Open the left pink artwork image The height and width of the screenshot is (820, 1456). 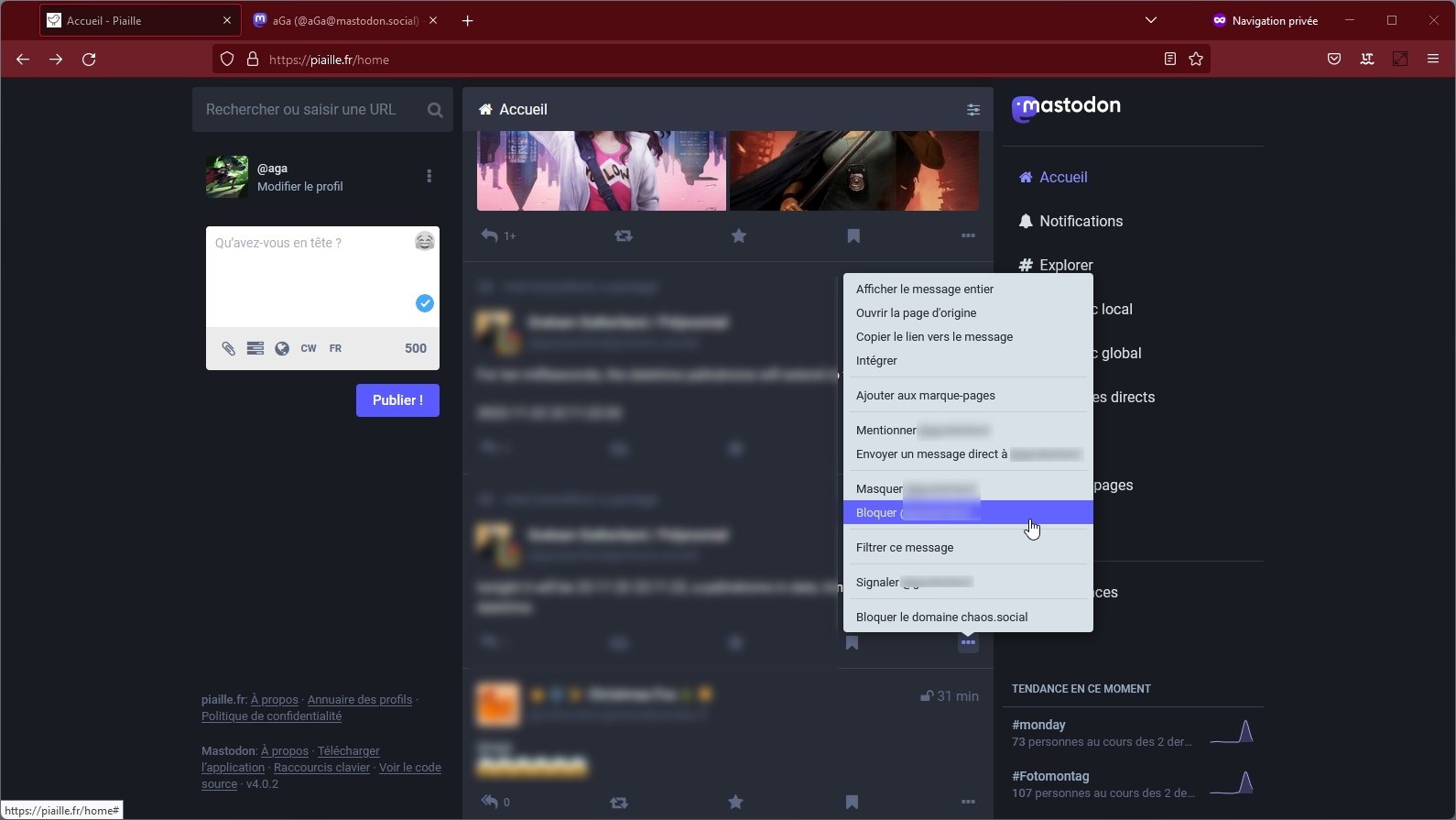(x=602, y=170)
